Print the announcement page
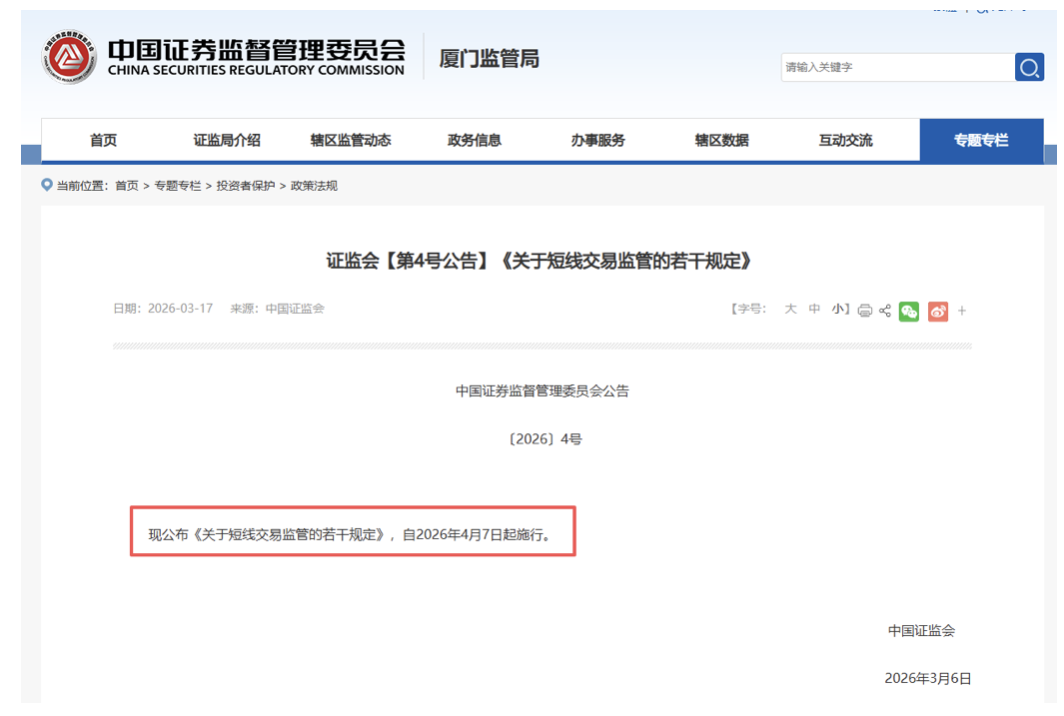 tap(865, 310)
